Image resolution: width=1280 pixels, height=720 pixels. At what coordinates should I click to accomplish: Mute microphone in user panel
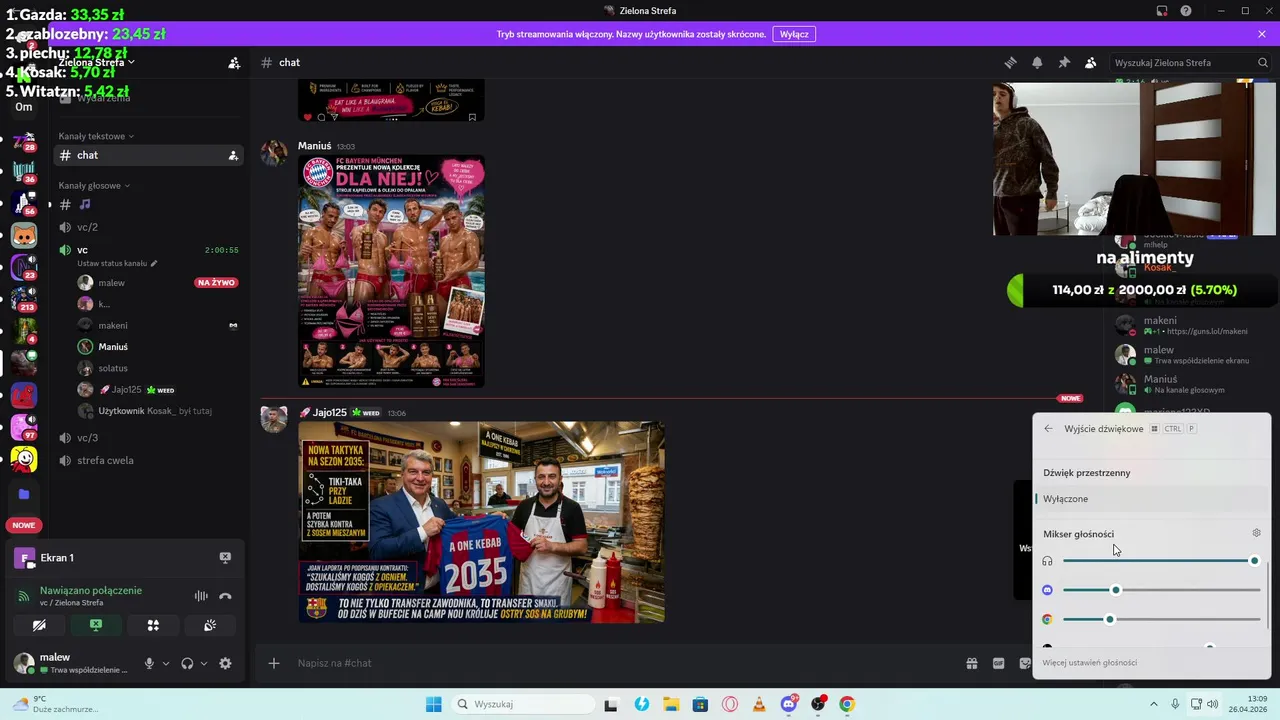pos(149,663)
